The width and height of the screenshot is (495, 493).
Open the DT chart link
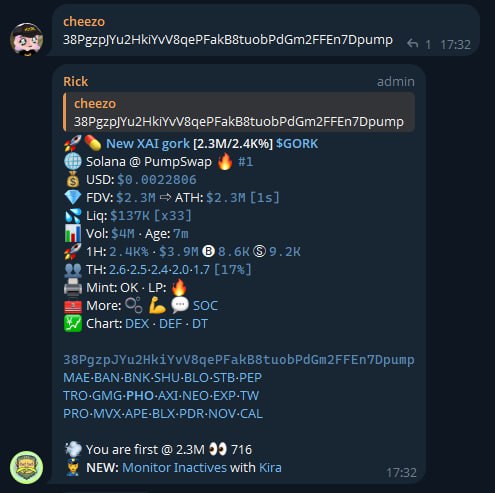coord(200,324)
